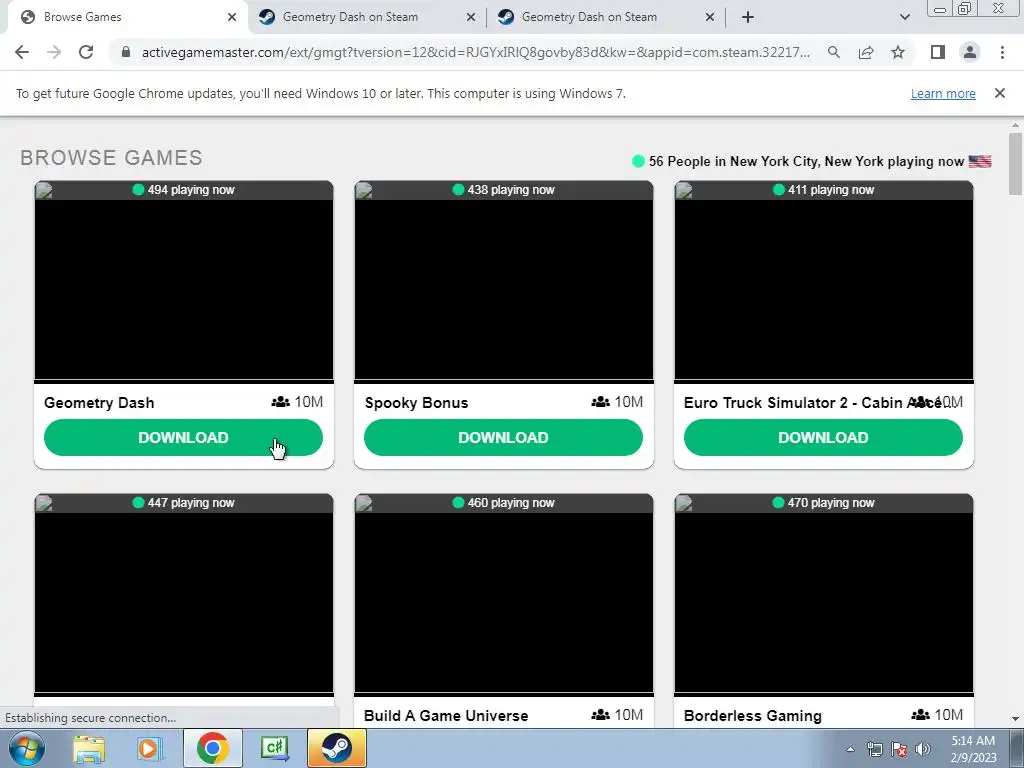Close the first Geometry Dash on Steam tab
Viewport: 1024px width, 768px height.
pos(471,17)
